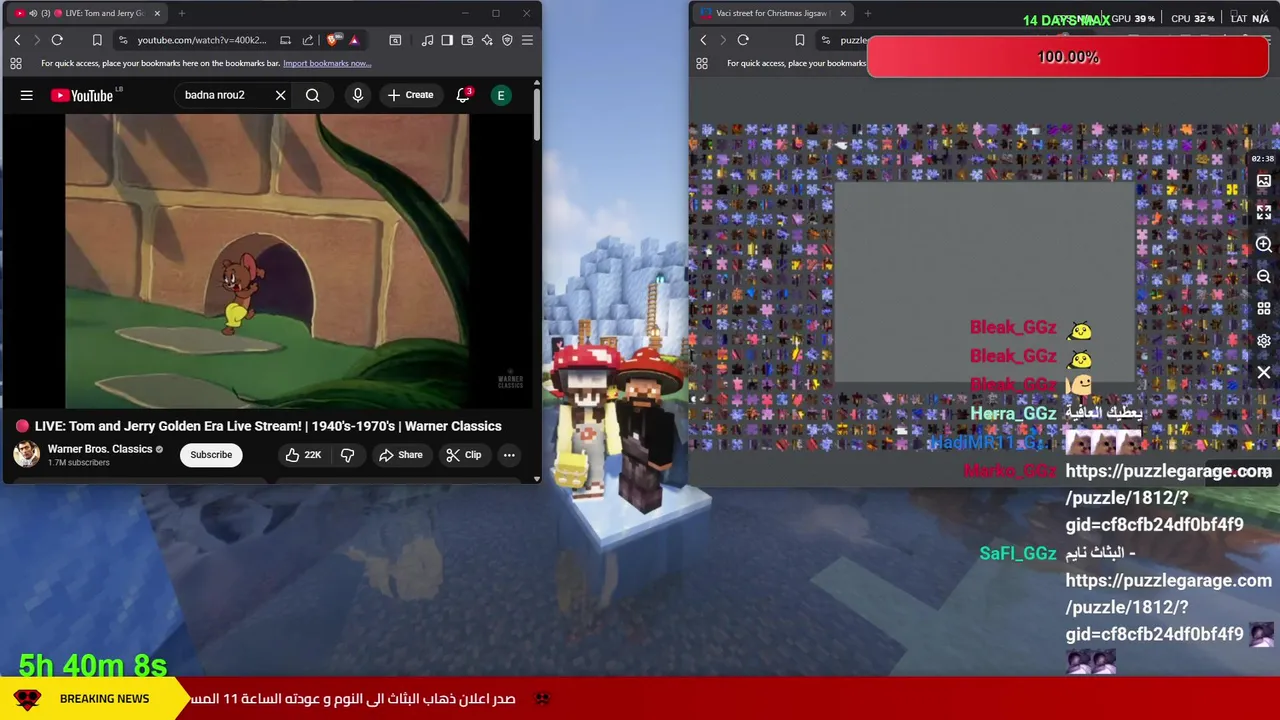Screen dimensions: 1280x720
Task: Clear the search text badna nrou2
Action: point(281,95)
